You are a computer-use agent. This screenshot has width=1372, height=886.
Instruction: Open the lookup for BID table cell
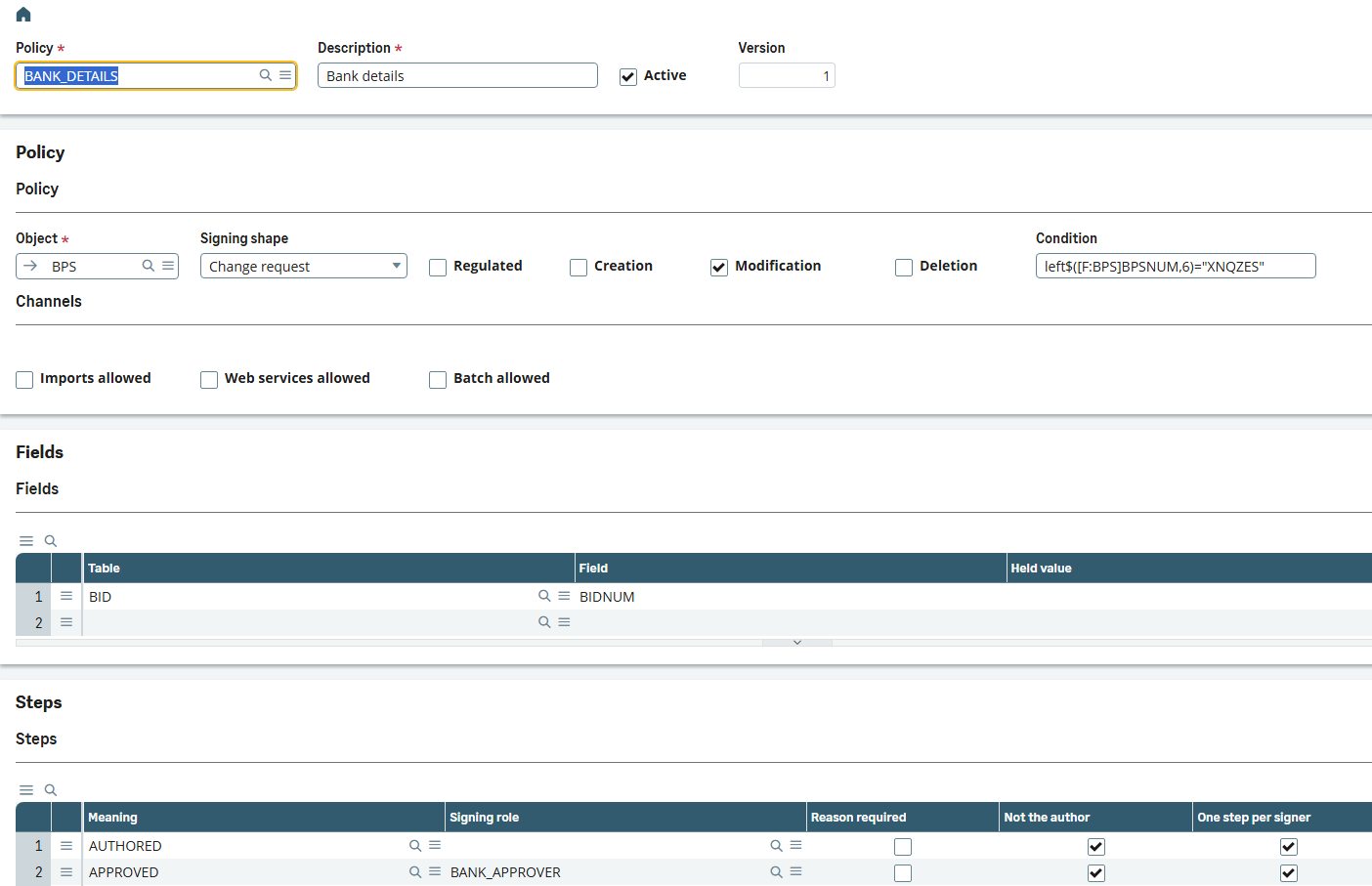544,596
